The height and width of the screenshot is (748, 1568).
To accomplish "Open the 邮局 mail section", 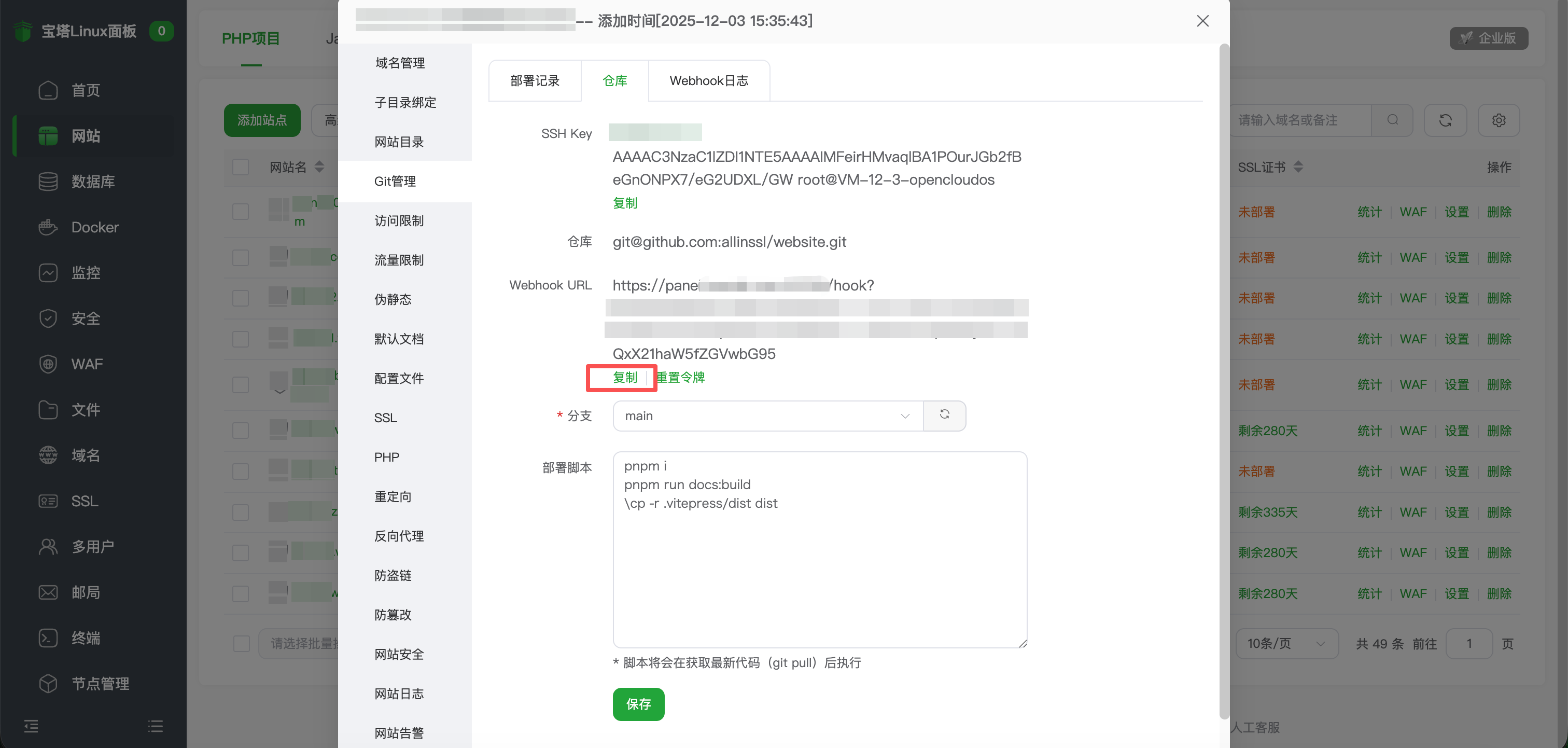I will tap(86, 592).
